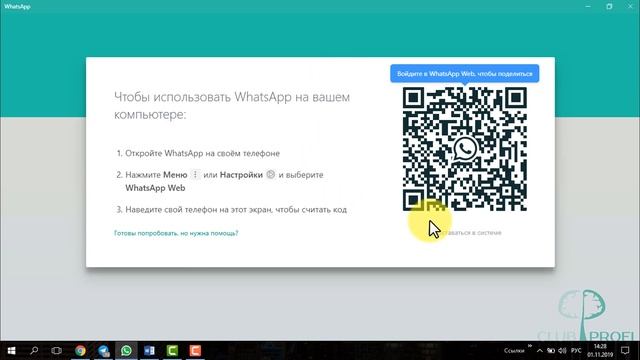The image size is (640, 360).
Task: Click the help link Готовы попробовать, но нужна помощь?
Action: coord(176,233)
